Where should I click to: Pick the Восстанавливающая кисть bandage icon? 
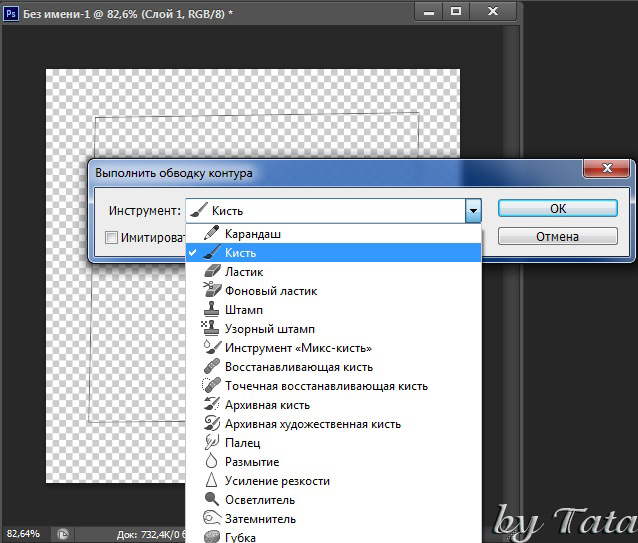click(212, 366)
